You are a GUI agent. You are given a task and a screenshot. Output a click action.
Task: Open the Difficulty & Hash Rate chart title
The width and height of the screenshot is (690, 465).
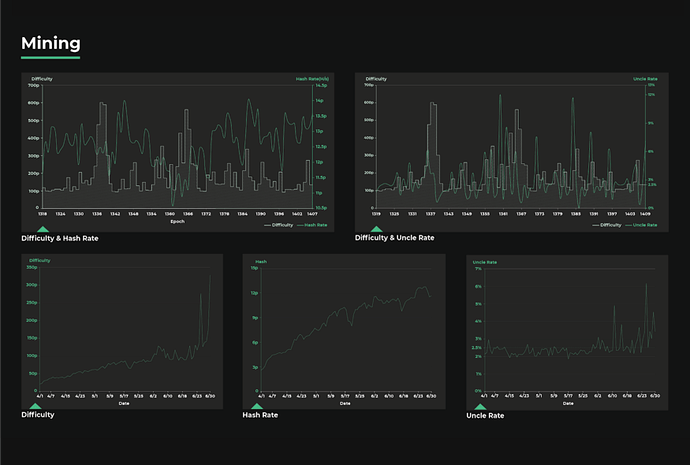coord(60,239)
